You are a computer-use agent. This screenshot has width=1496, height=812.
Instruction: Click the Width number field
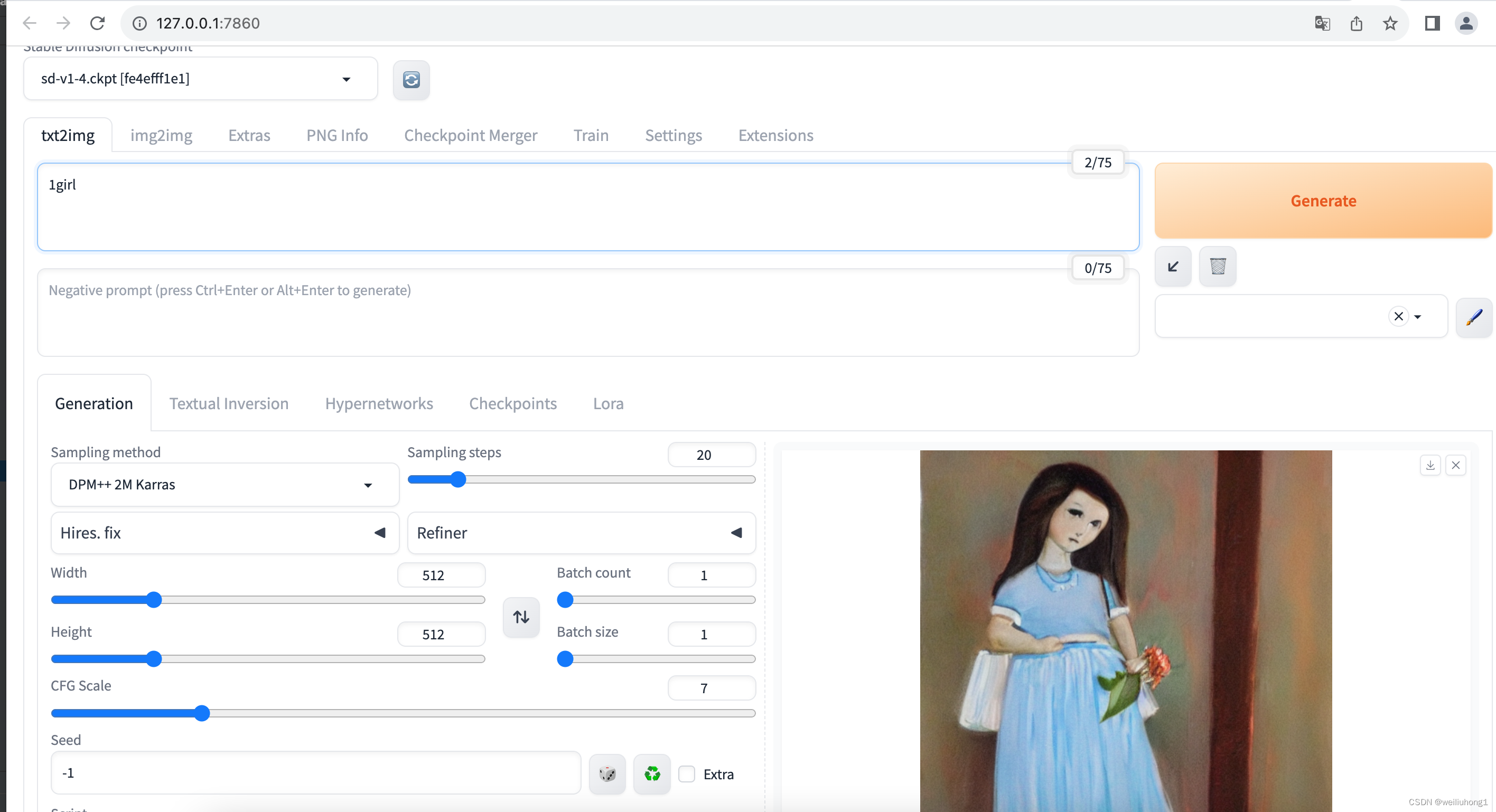tap(442, 575)
